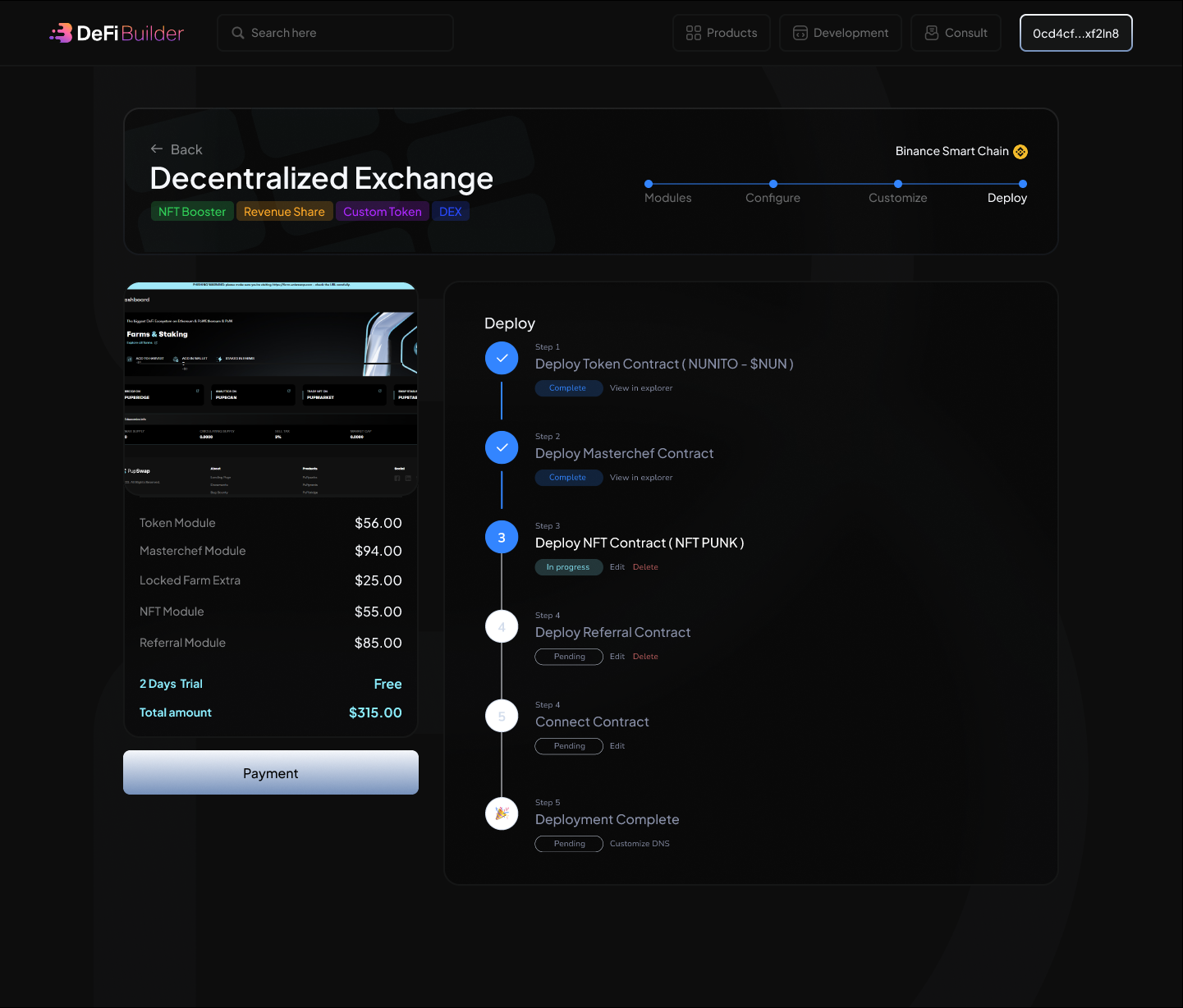Select the step 3 numbered circle

(502, 537)
